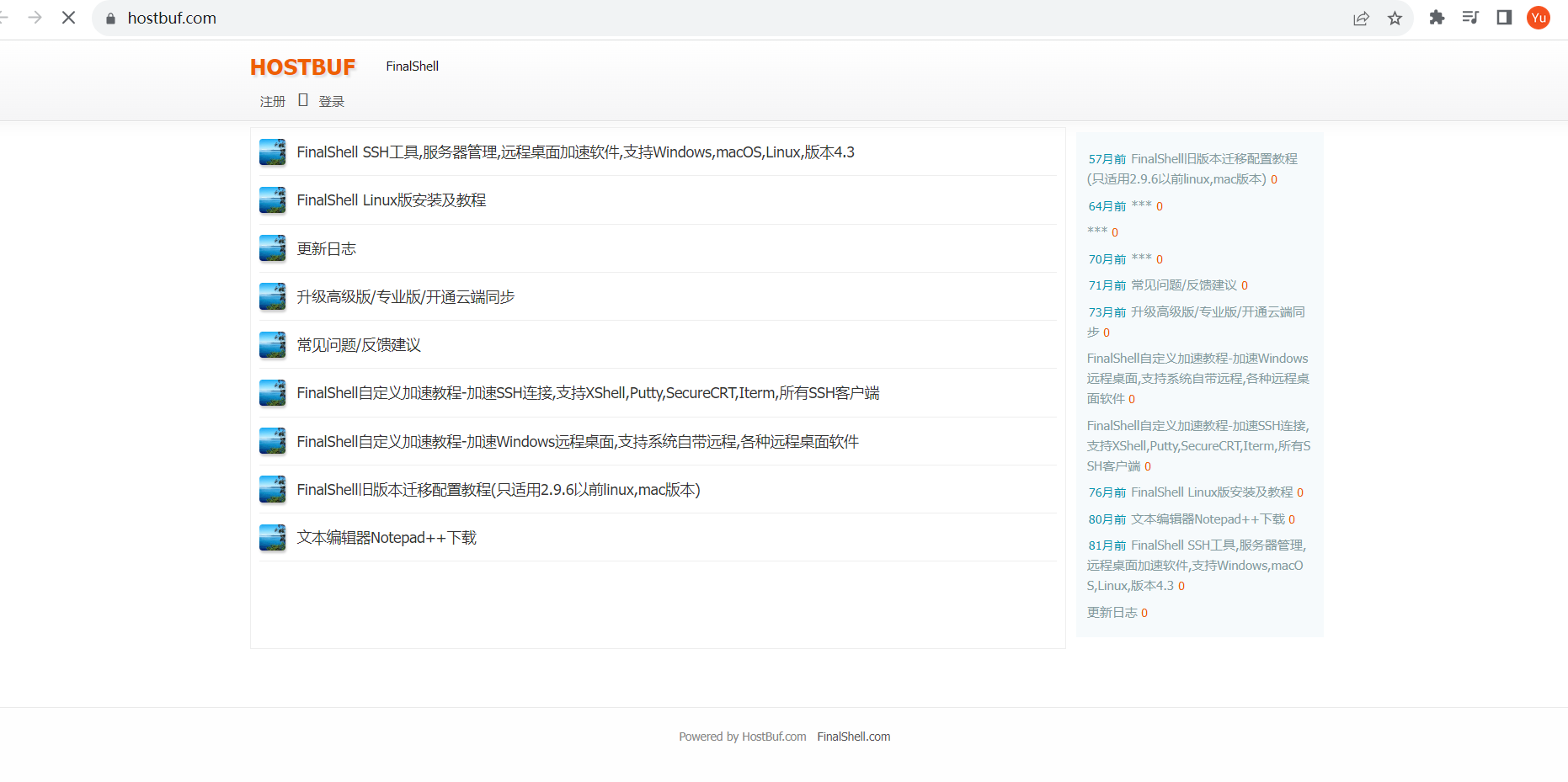Open 加速SSH连接 tutorial in main list
The width and height of the screenshot is (1568, 782).
tap(588, 393)
